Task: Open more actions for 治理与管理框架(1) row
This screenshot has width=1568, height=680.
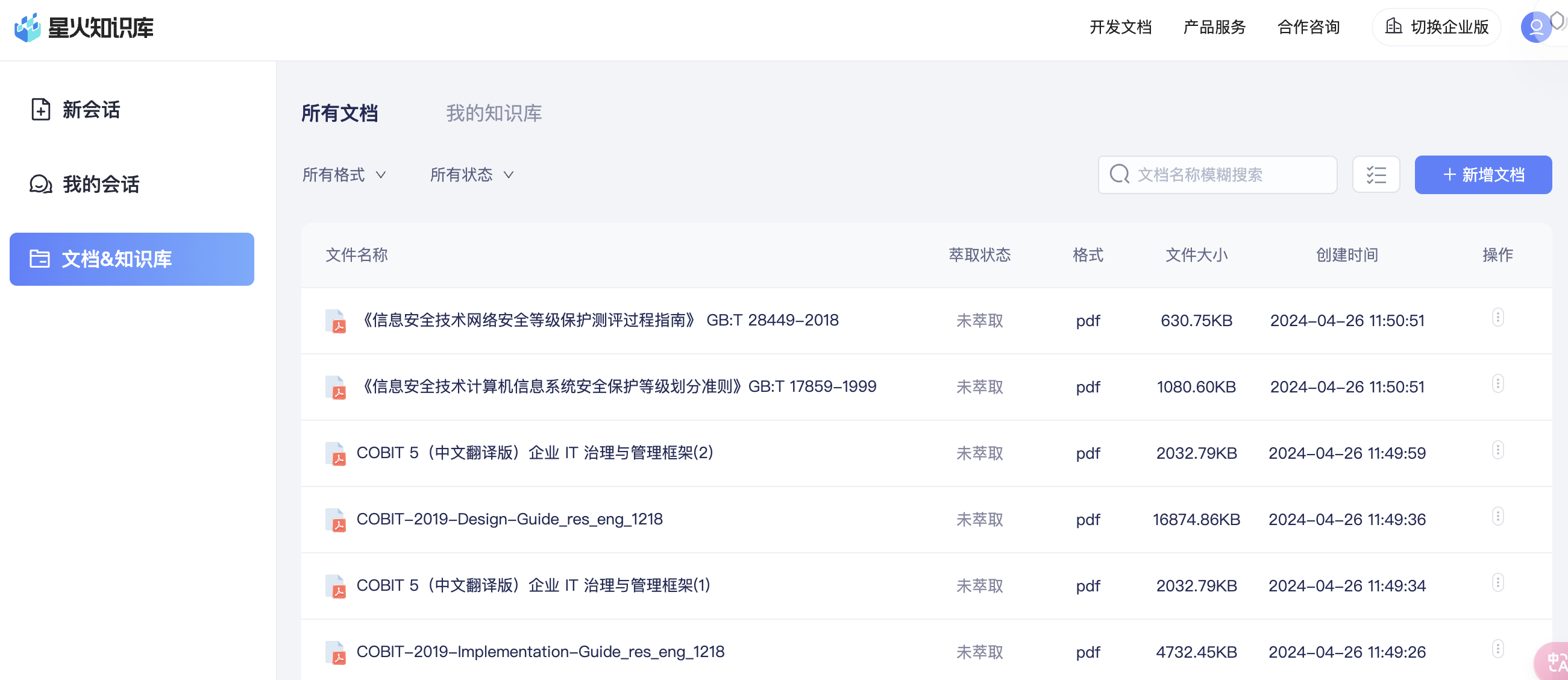Action: (1497, 582)
